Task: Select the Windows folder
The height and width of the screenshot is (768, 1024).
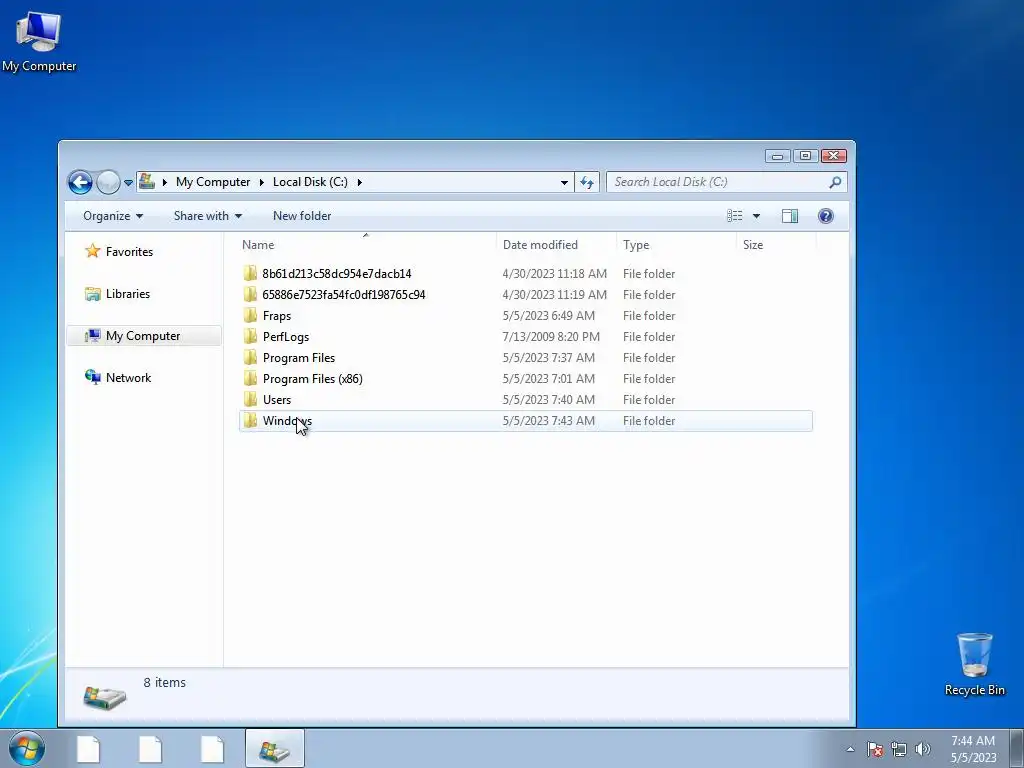Action: [x=526, y=421]
